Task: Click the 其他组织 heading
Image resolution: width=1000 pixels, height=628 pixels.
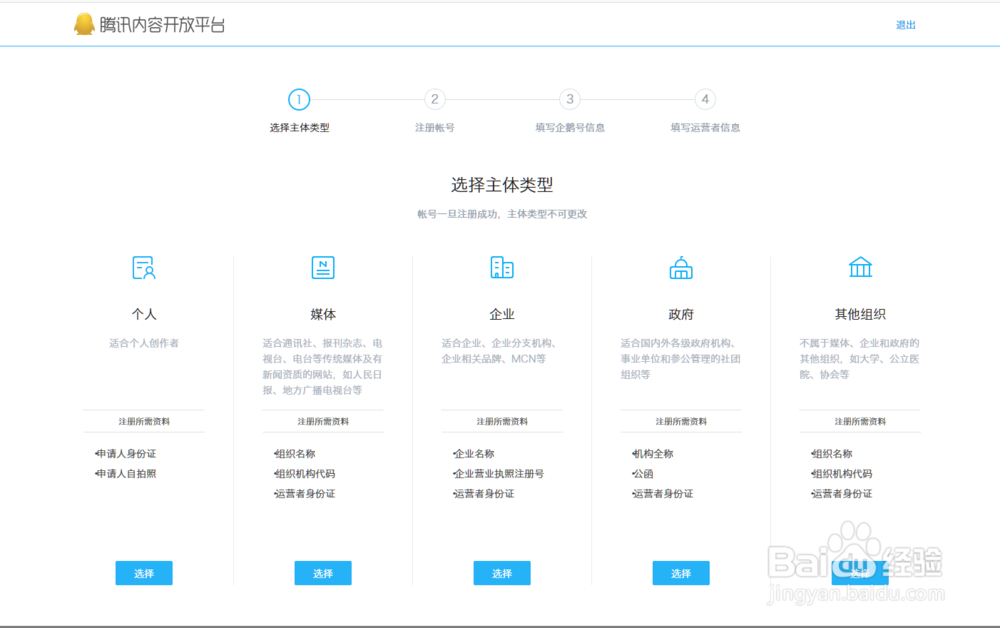Action: [860, 314]
